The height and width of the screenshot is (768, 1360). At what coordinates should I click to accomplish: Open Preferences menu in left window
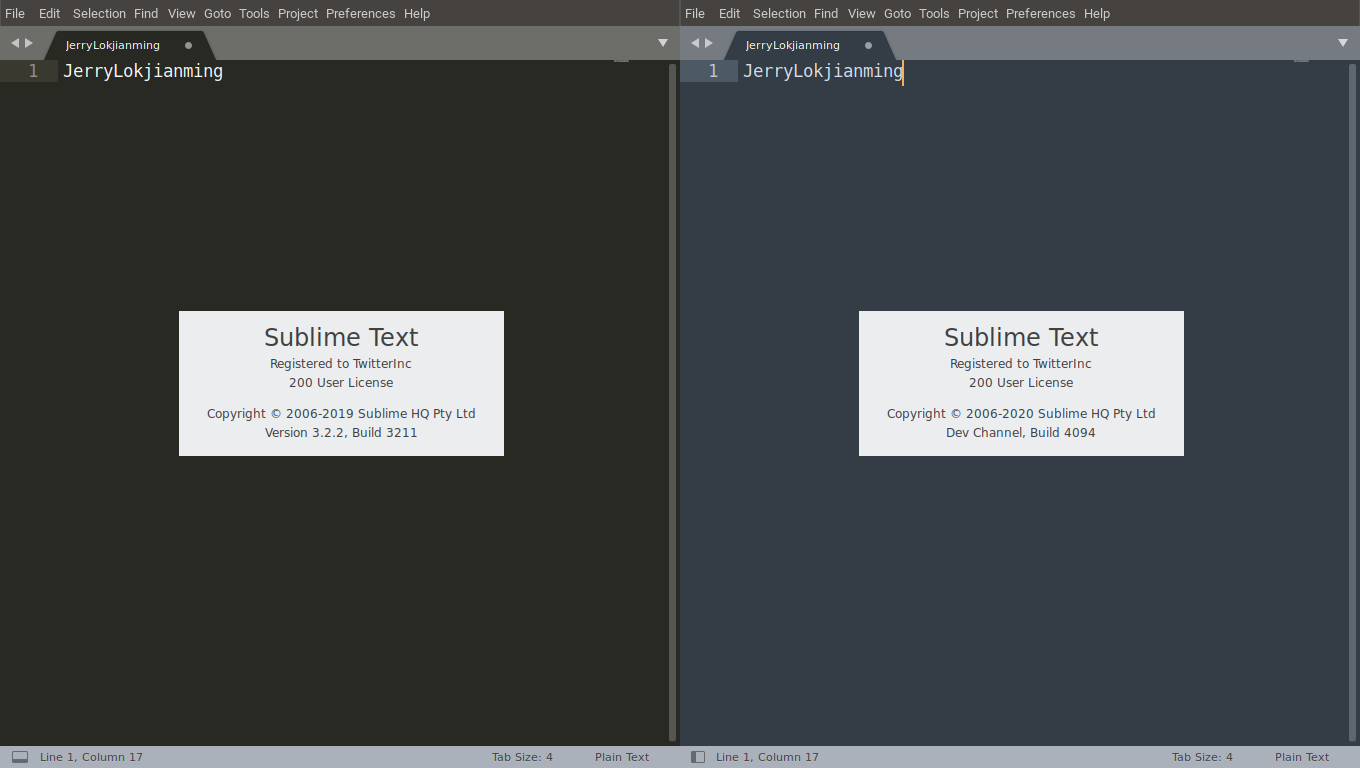[360, 13]
